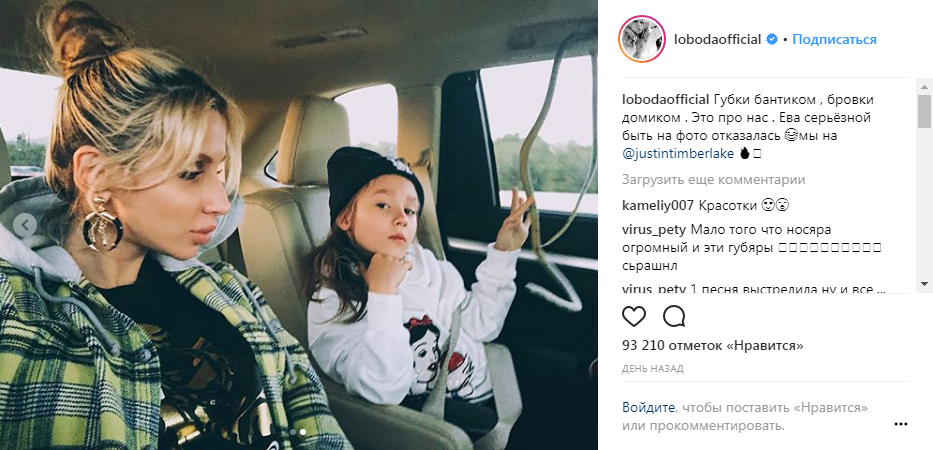Open the three-dots more options menu
Image resolution: width=933 pixels, height=450 pixels.
(900, 424)
